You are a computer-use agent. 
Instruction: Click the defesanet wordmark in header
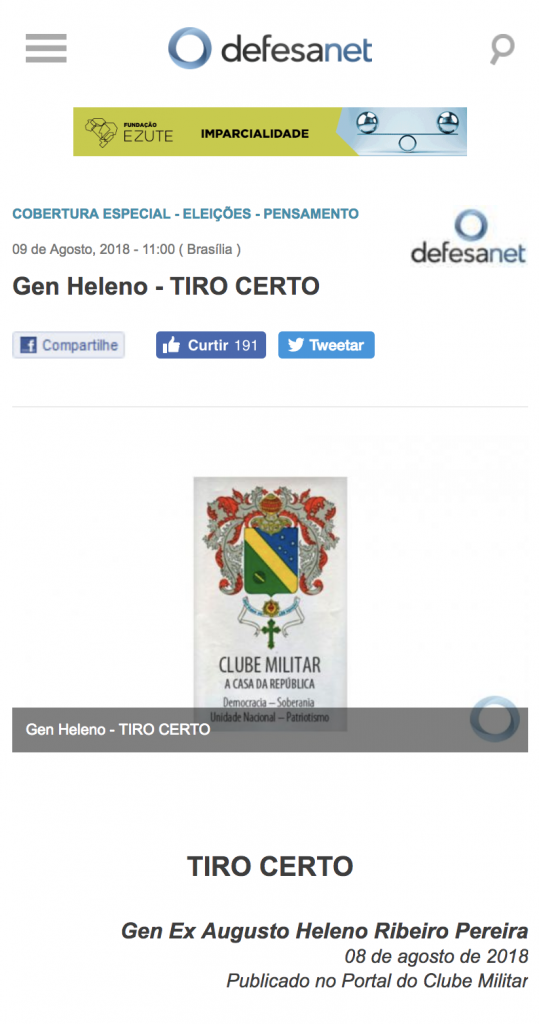tap(297, 50)
